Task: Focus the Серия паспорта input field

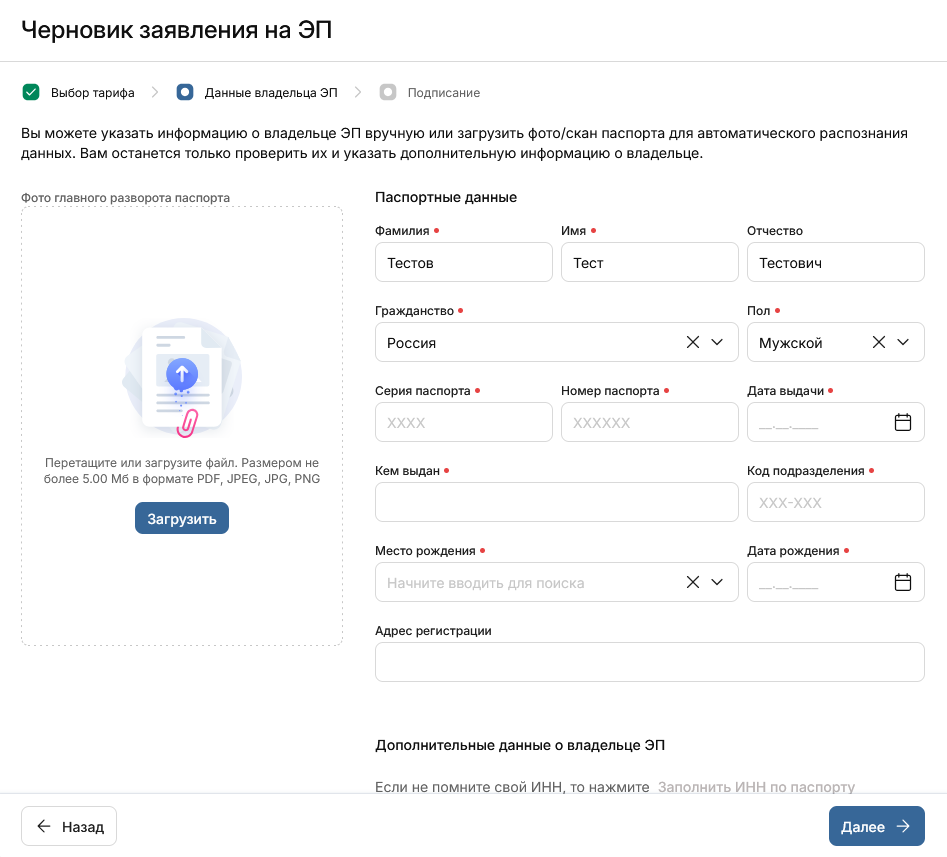Action: click(x=463, y=423)
